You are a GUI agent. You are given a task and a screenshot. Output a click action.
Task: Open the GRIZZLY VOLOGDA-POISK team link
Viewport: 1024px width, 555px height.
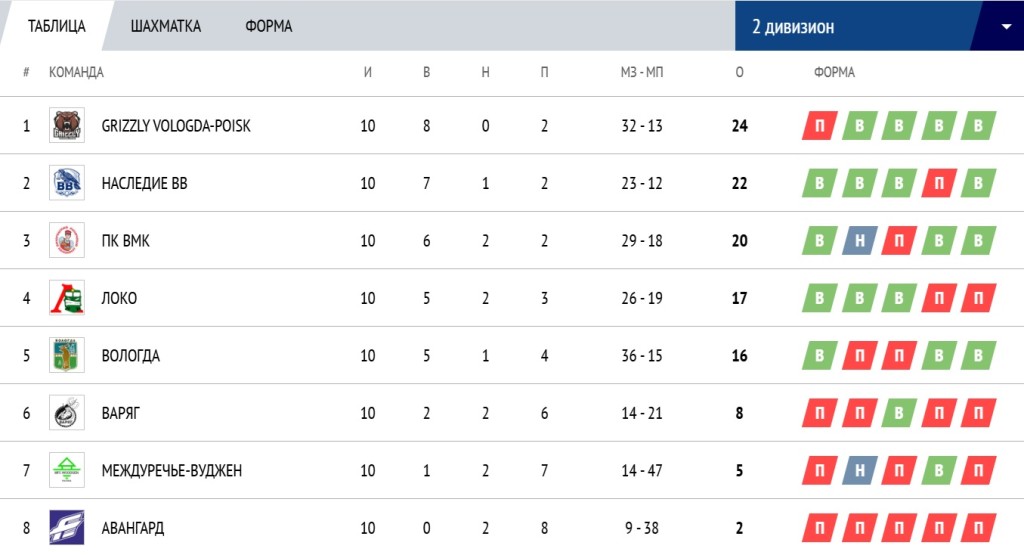pos(176,125)
